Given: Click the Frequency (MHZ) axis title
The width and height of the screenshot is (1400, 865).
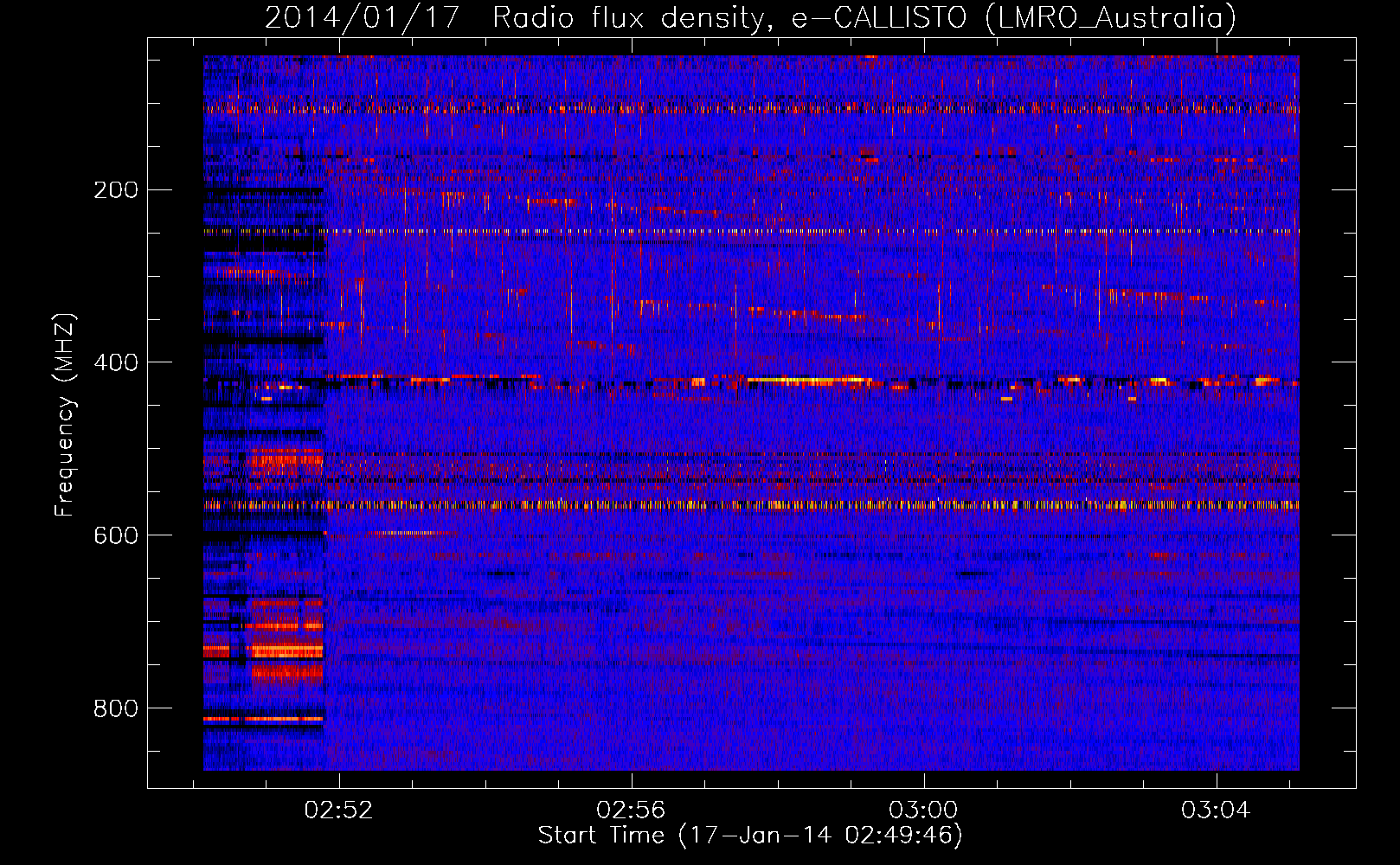Looking at the screenshot, I should point(65,414).
